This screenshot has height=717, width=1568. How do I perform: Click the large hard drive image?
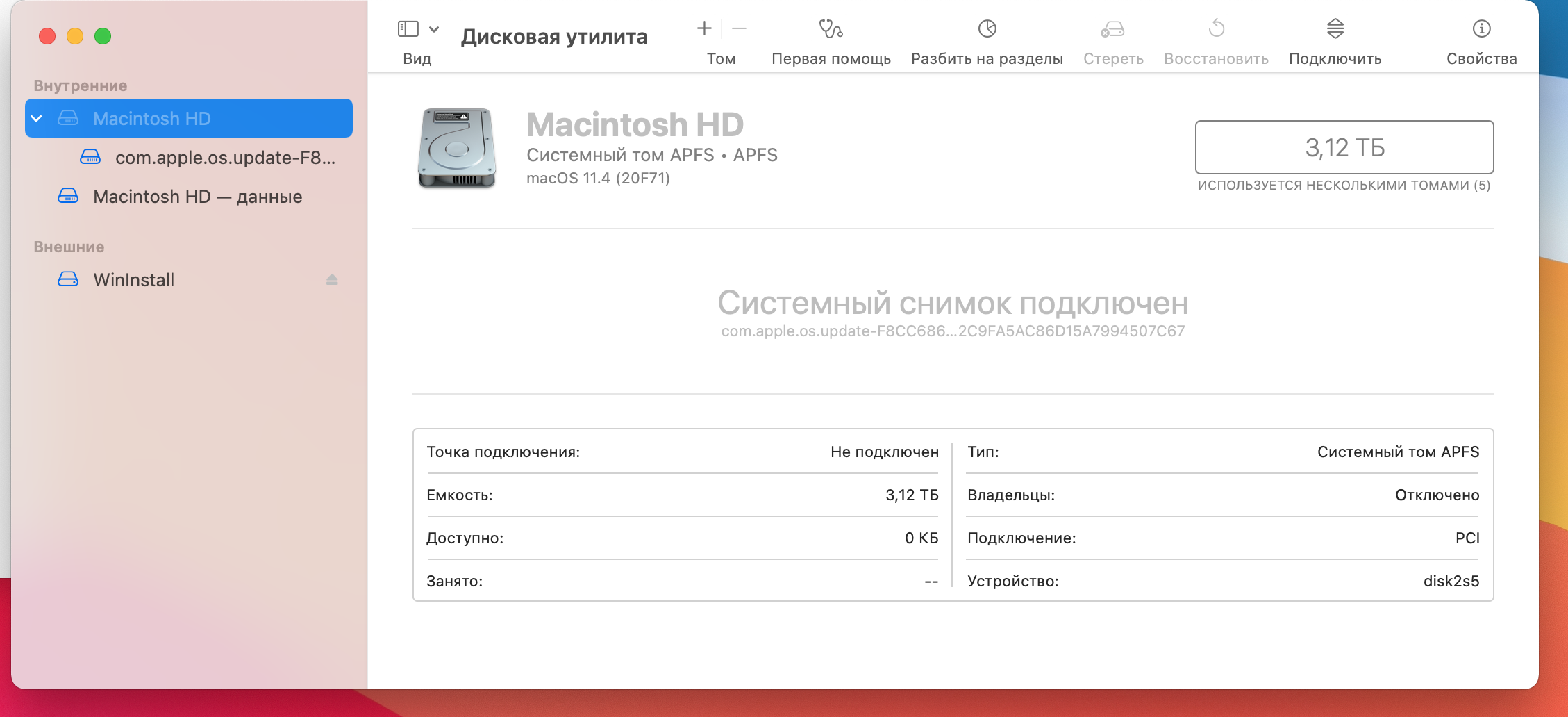(457, 147)
